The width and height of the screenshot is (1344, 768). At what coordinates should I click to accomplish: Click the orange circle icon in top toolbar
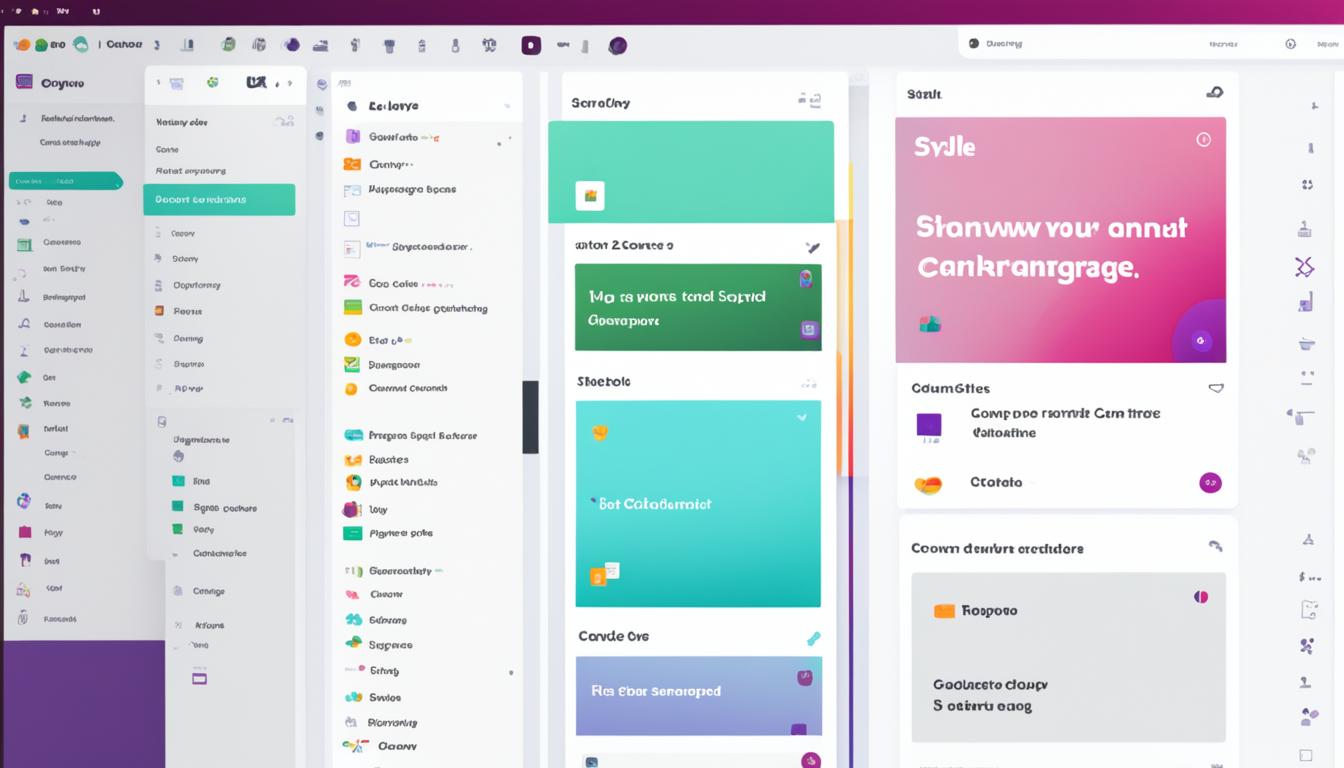click(x=21, y=45)
